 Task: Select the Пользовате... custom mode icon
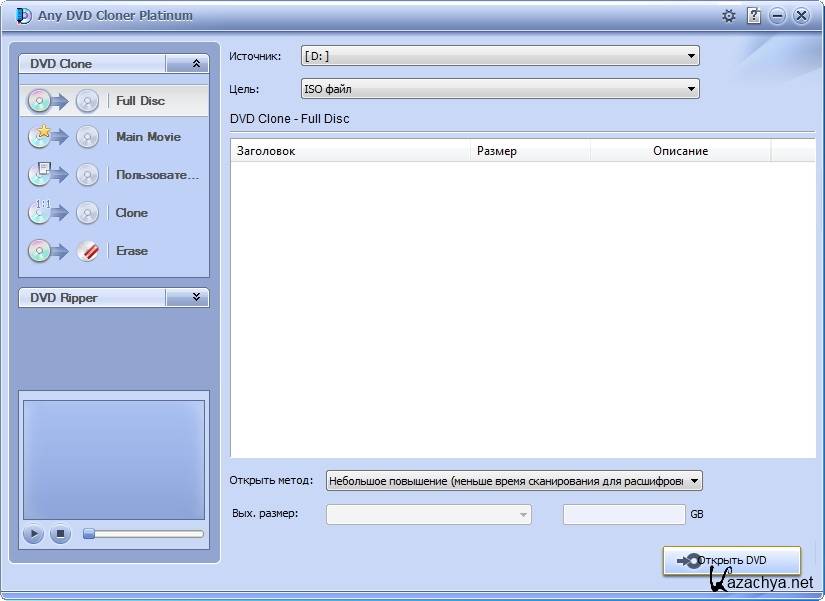pos(63,175)
